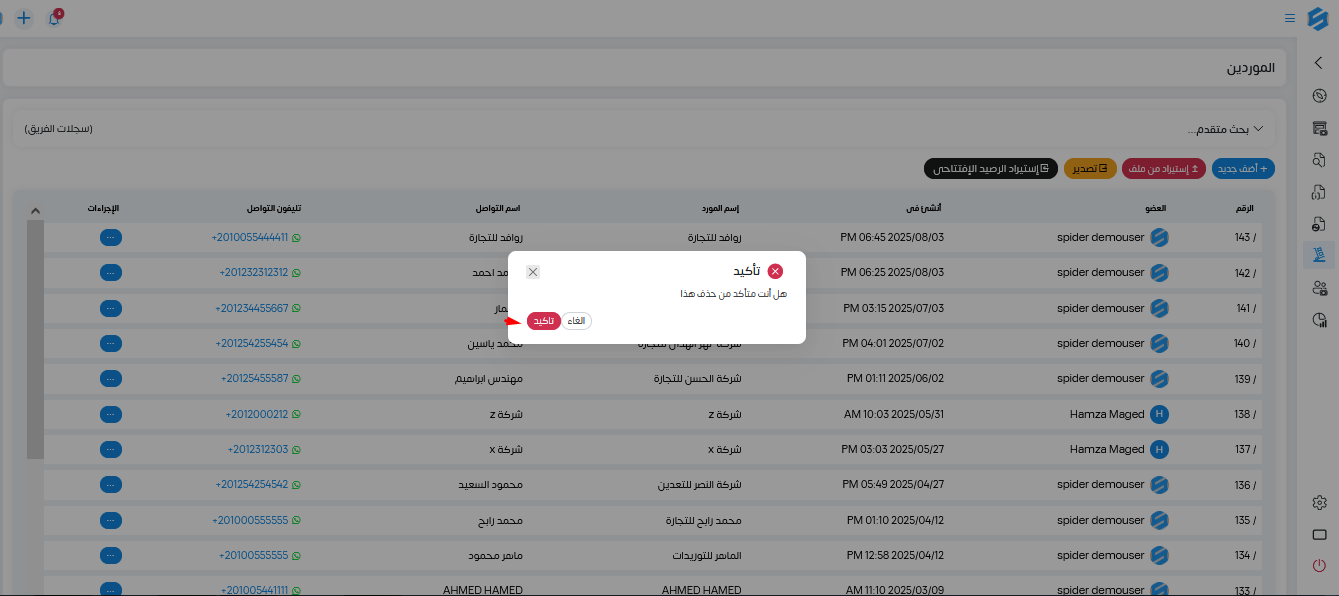This screenshot has width=1339, height=596.
Task: Open the users management sidebar icon
Action: point(1319,288)
